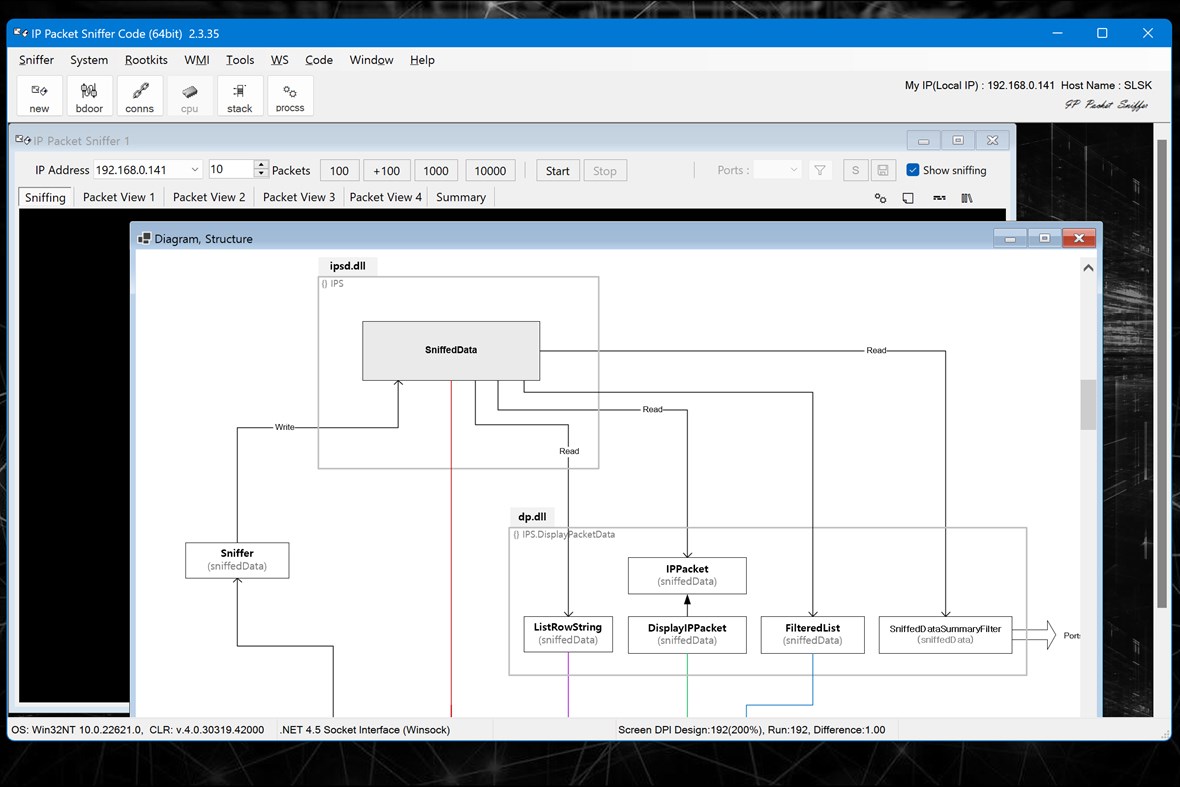Click the diagram vertical scrollbar thumb
The height and width of the screenshot is (787, 1180).
click(x=1088, y=405)
